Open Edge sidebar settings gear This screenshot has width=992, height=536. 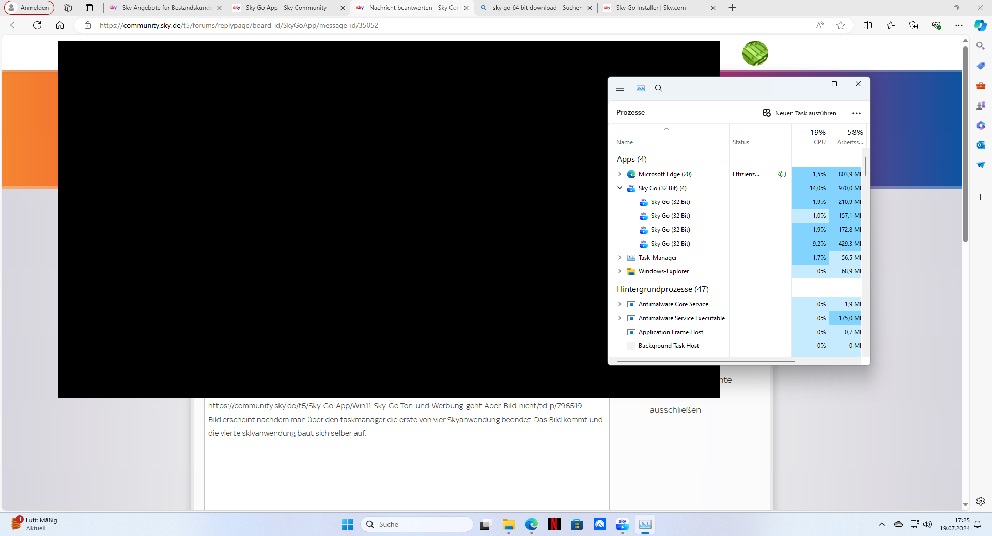tap(980, 501)
